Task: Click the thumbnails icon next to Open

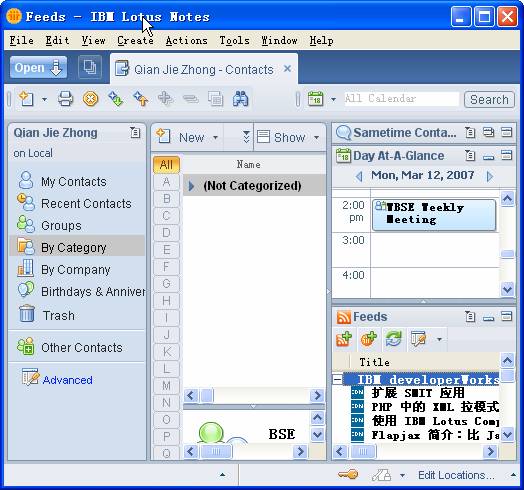Action: tap(90, 67)
